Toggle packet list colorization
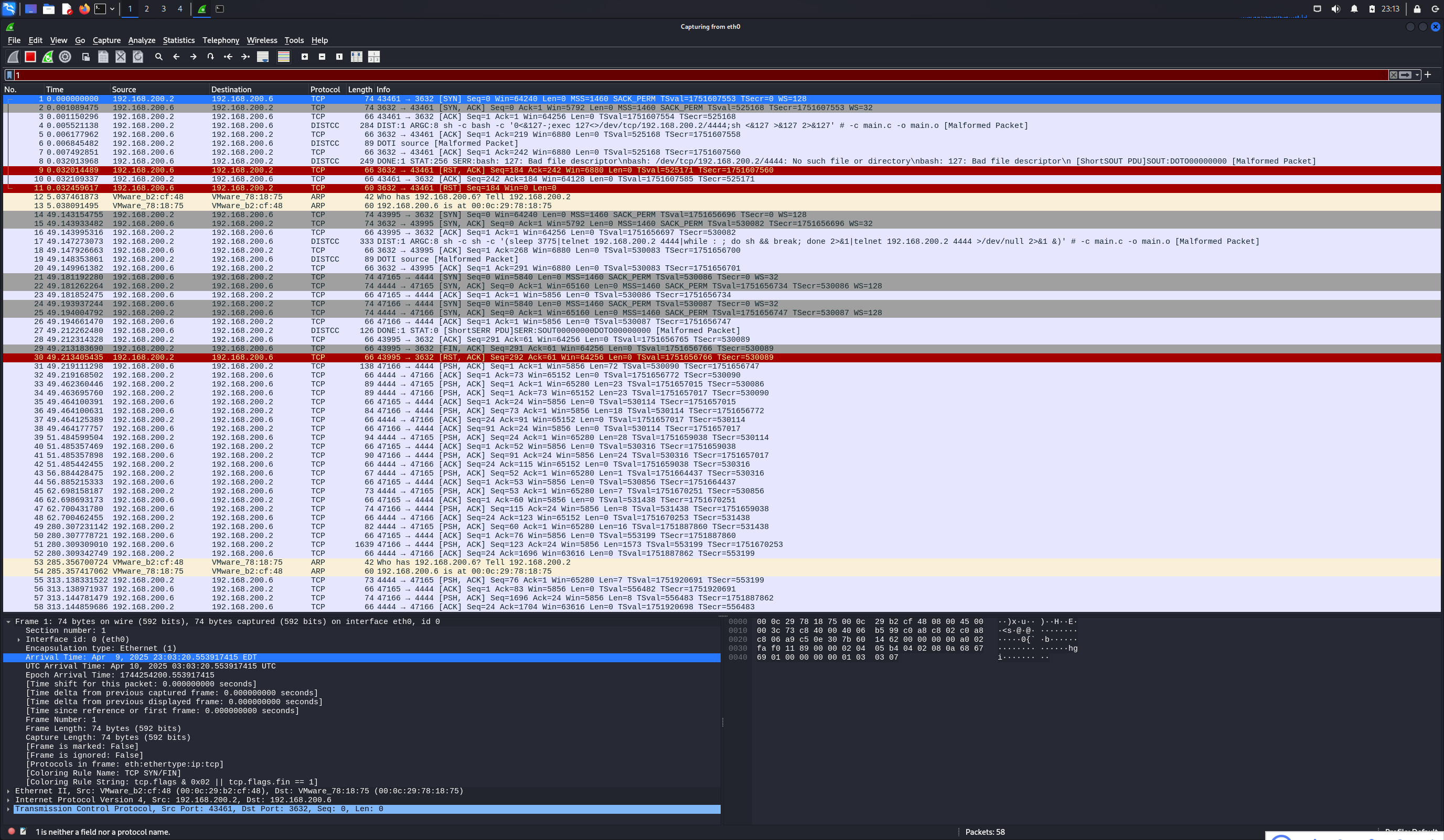Viewport: 1444px width, 840px height. [x=284, y=57]
